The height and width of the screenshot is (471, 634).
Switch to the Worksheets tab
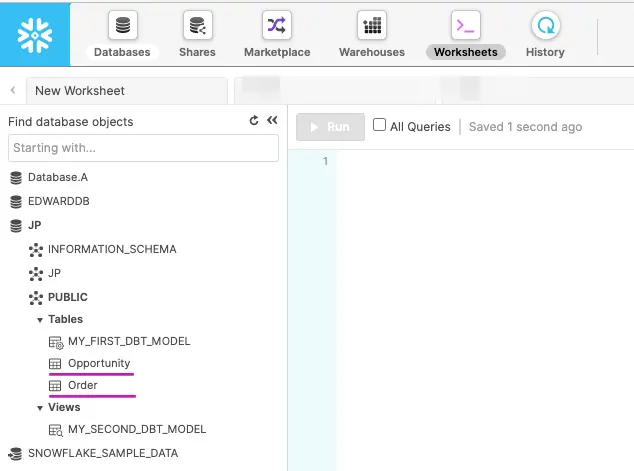click(x=466, y=52)
